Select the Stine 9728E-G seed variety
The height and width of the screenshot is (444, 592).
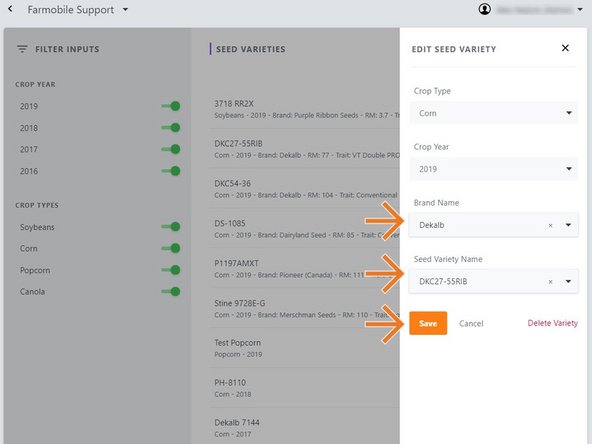coord(304,308)
